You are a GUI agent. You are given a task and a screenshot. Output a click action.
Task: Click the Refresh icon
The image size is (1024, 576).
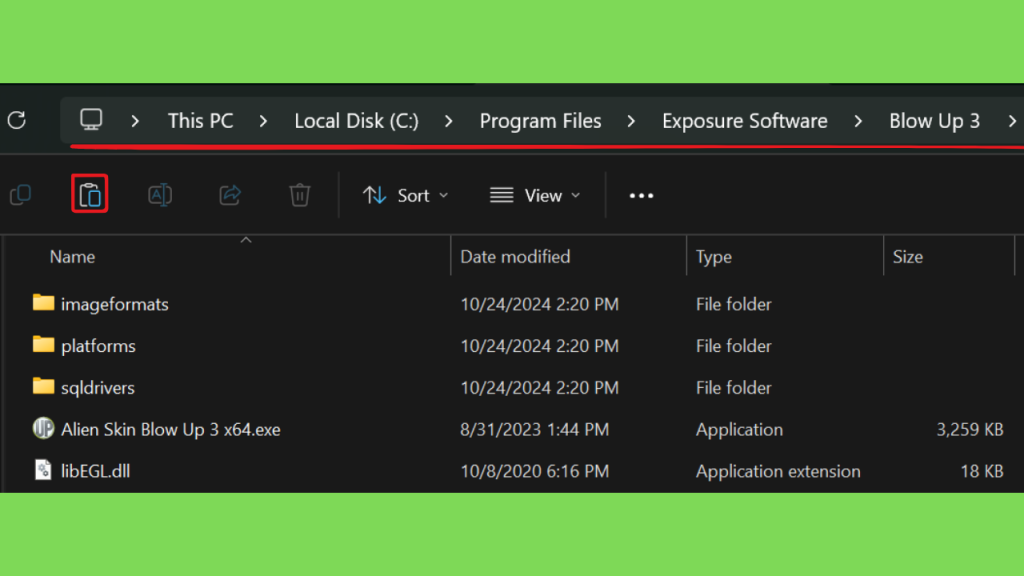coord(17,120)
